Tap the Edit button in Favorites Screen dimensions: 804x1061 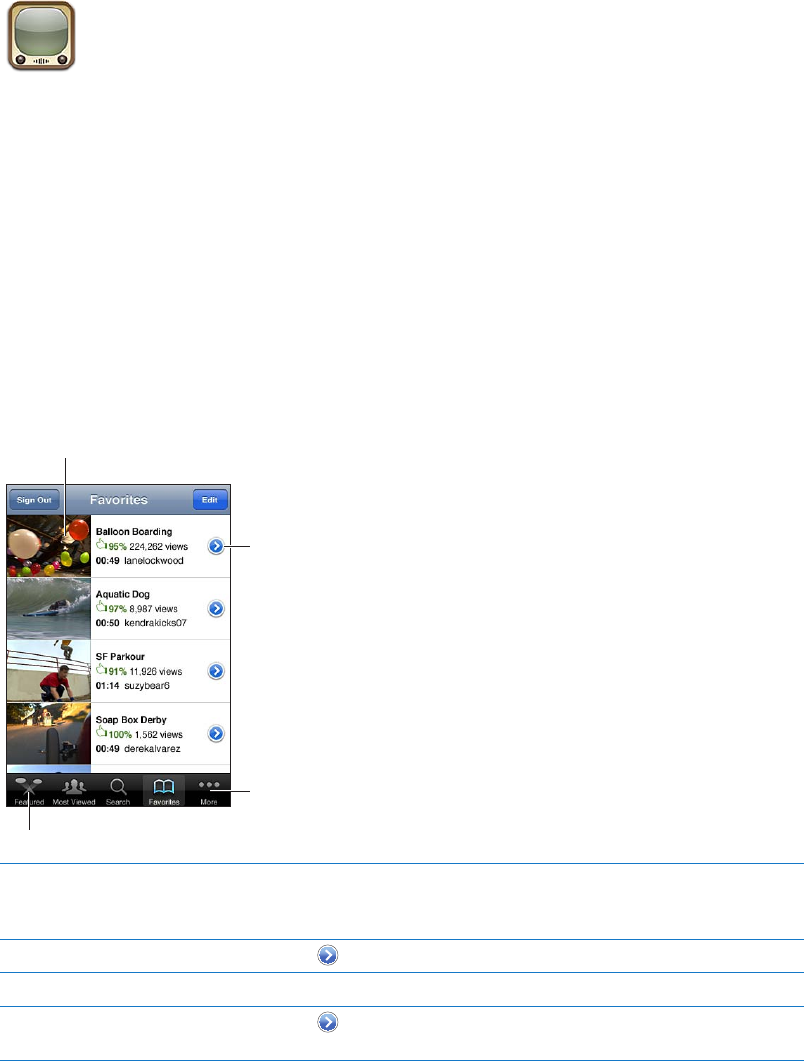click(210, 500)
